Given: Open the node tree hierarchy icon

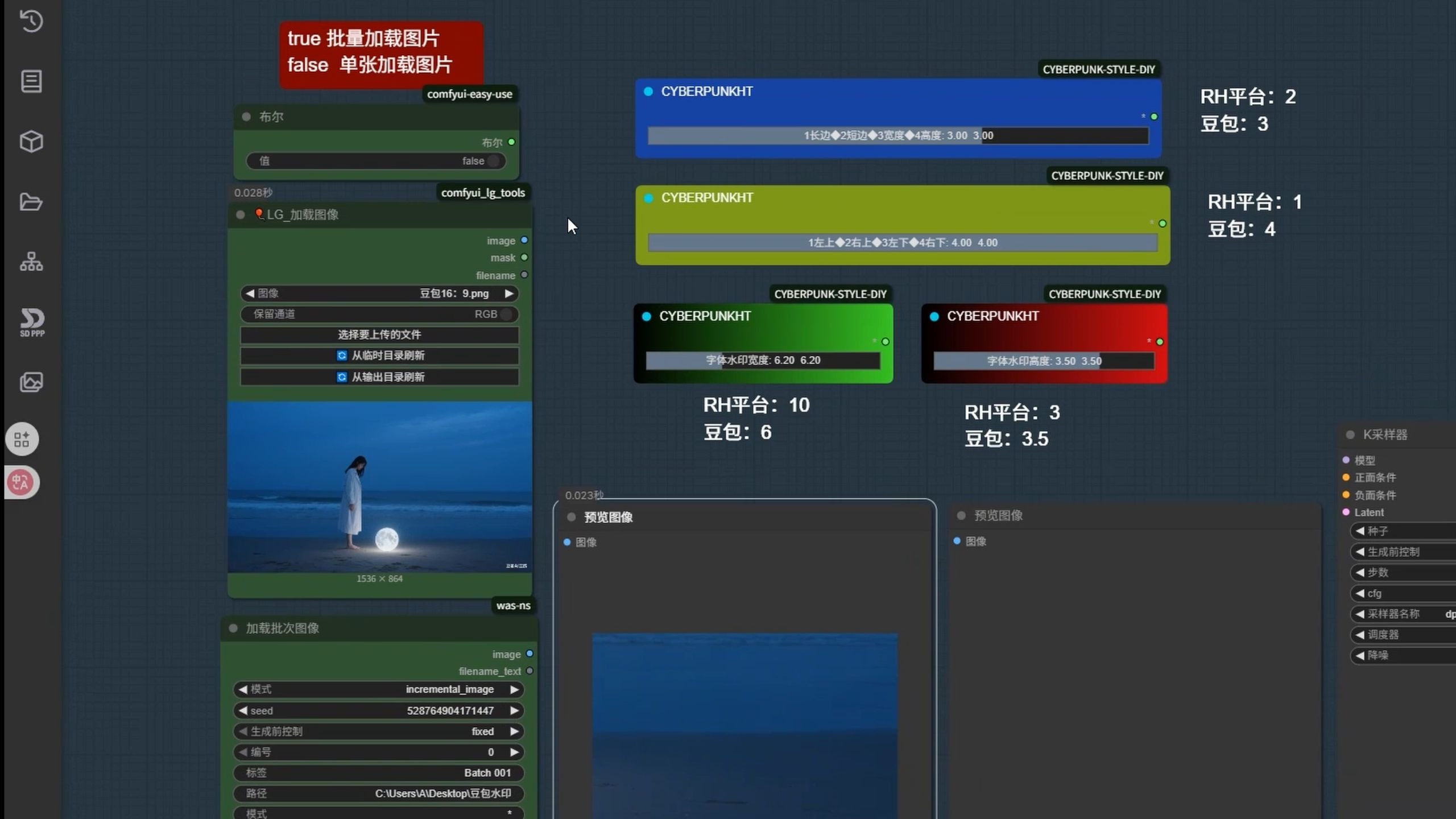Looking at the screenshot, I should (31, 262).
